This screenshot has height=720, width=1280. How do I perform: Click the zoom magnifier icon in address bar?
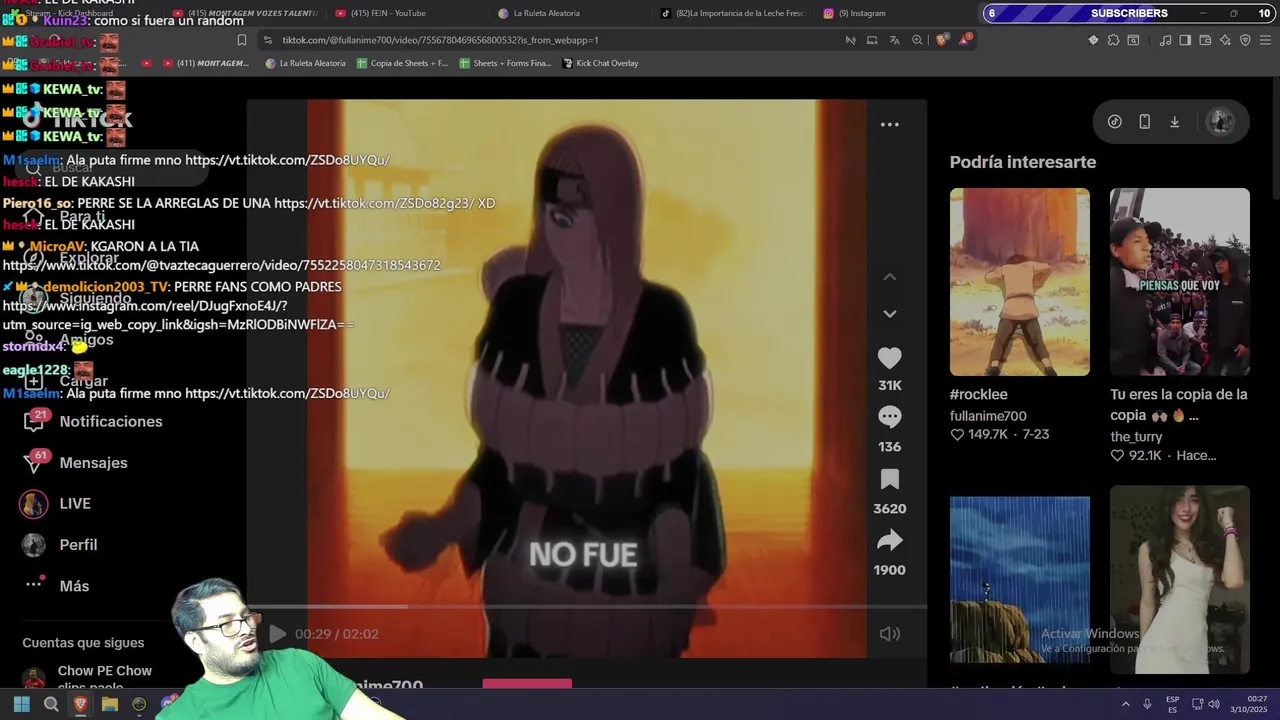pos(917,40)
